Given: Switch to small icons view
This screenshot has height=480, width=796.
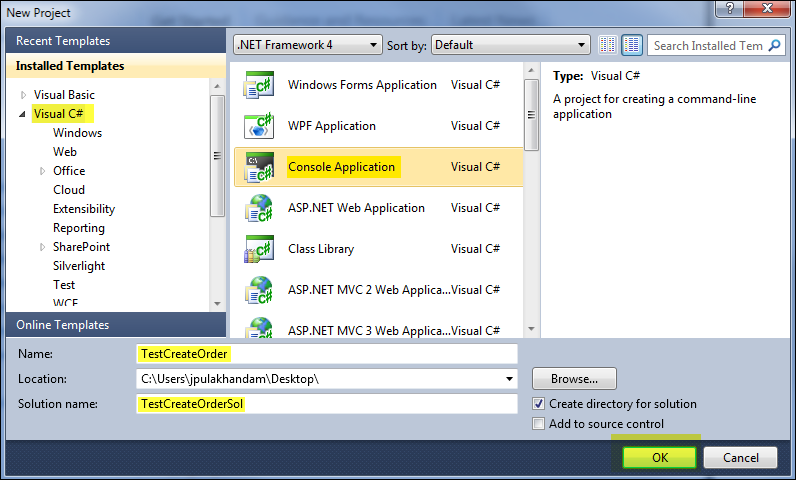Looking at the screenshot, I should pos(608,45).
